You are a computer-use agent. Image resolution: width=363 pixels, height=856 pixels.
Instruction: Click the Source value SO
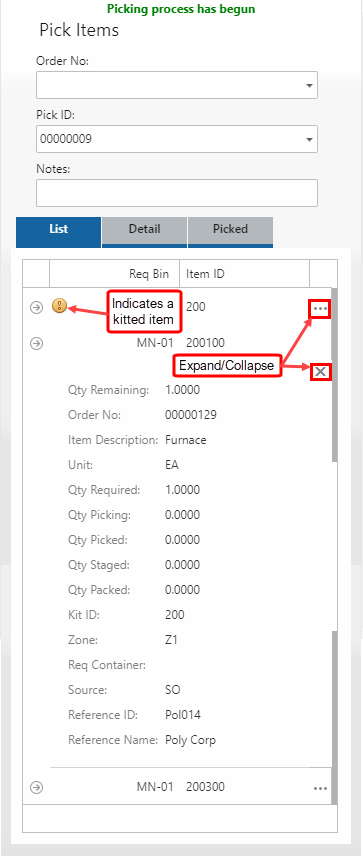pos(172,690)
